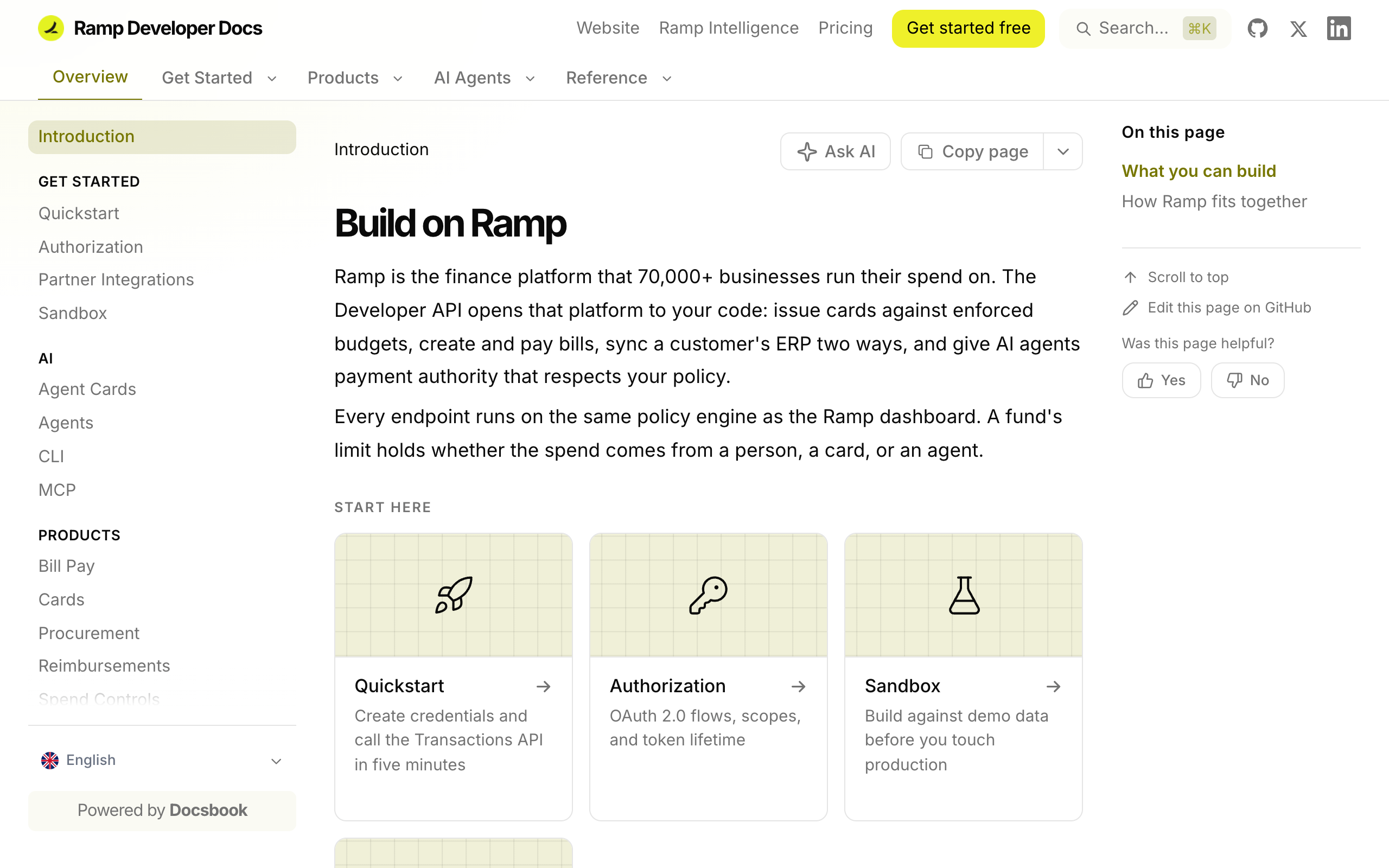This screenshot has width=1389, height=868.
Task: Click the thumbs-up icon
Action: [1145, 380]
